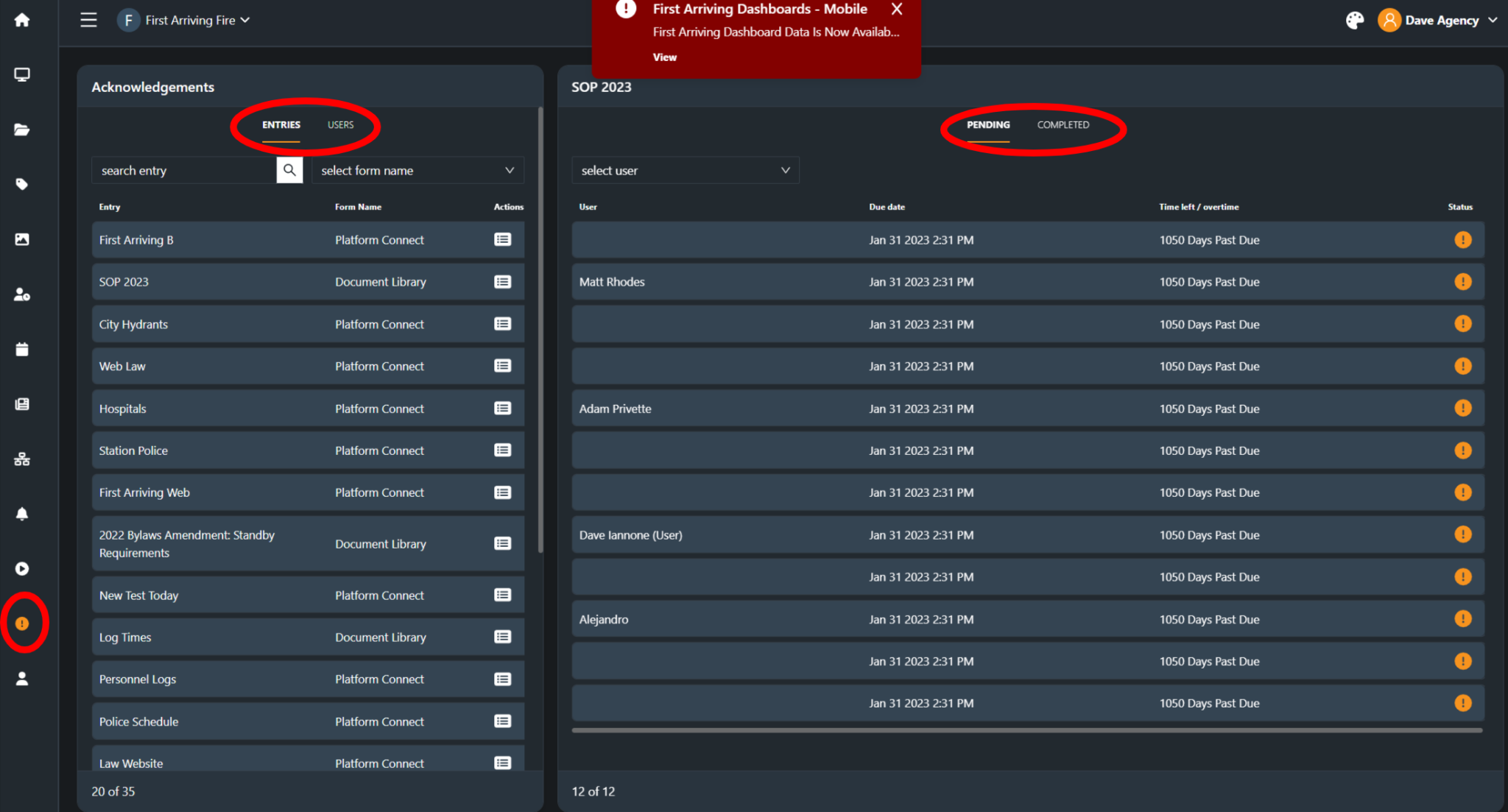Click the search entry field
This screenshot has height=812, width=1508.
(x=184, y=170)
